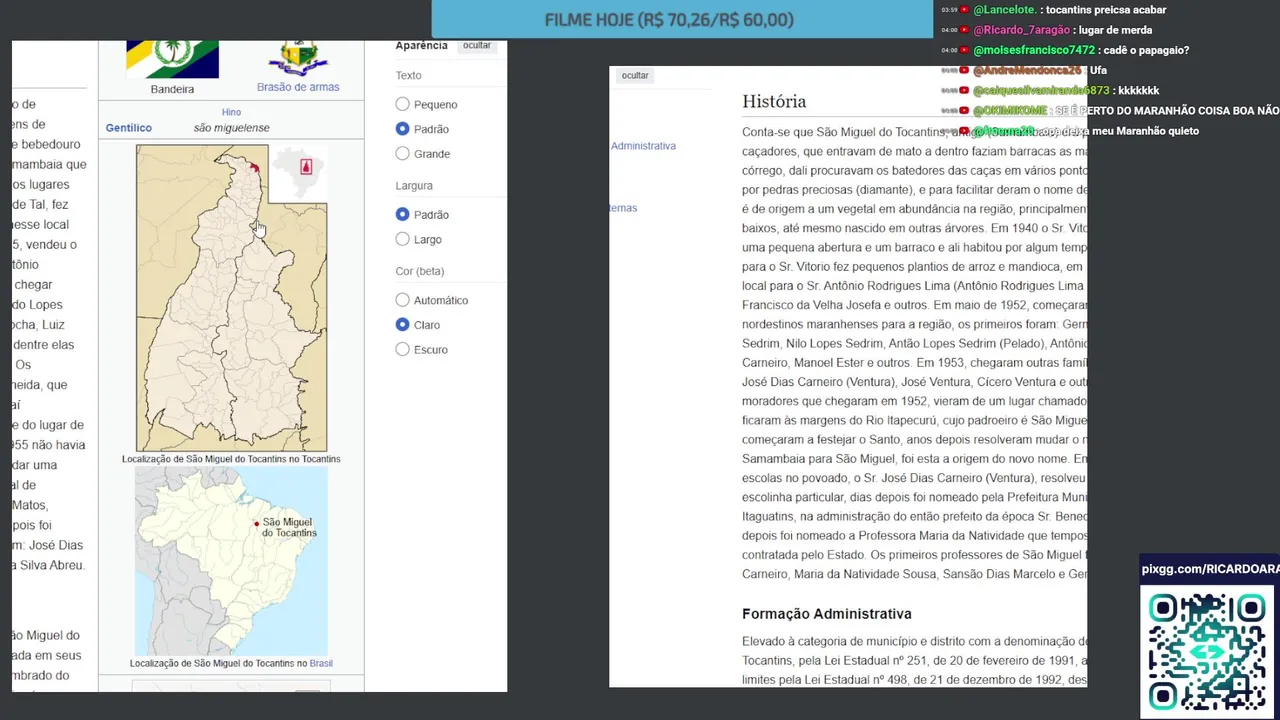The image size is (1280, 720).
Task: Click username @moisesfrancisco7472 in chat
Action: point(1034,50)
